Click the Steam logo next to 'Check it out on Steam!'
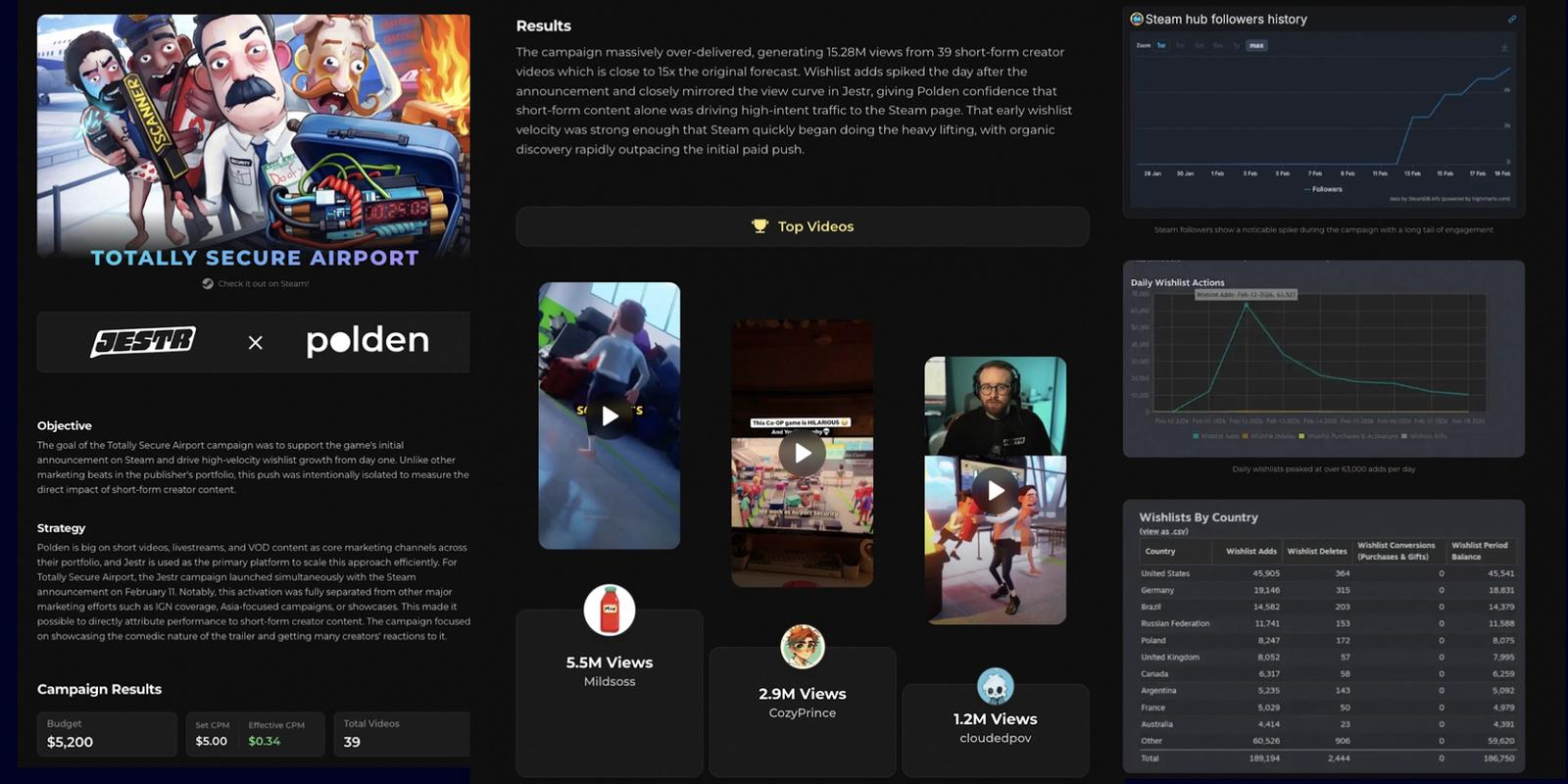 208,284
